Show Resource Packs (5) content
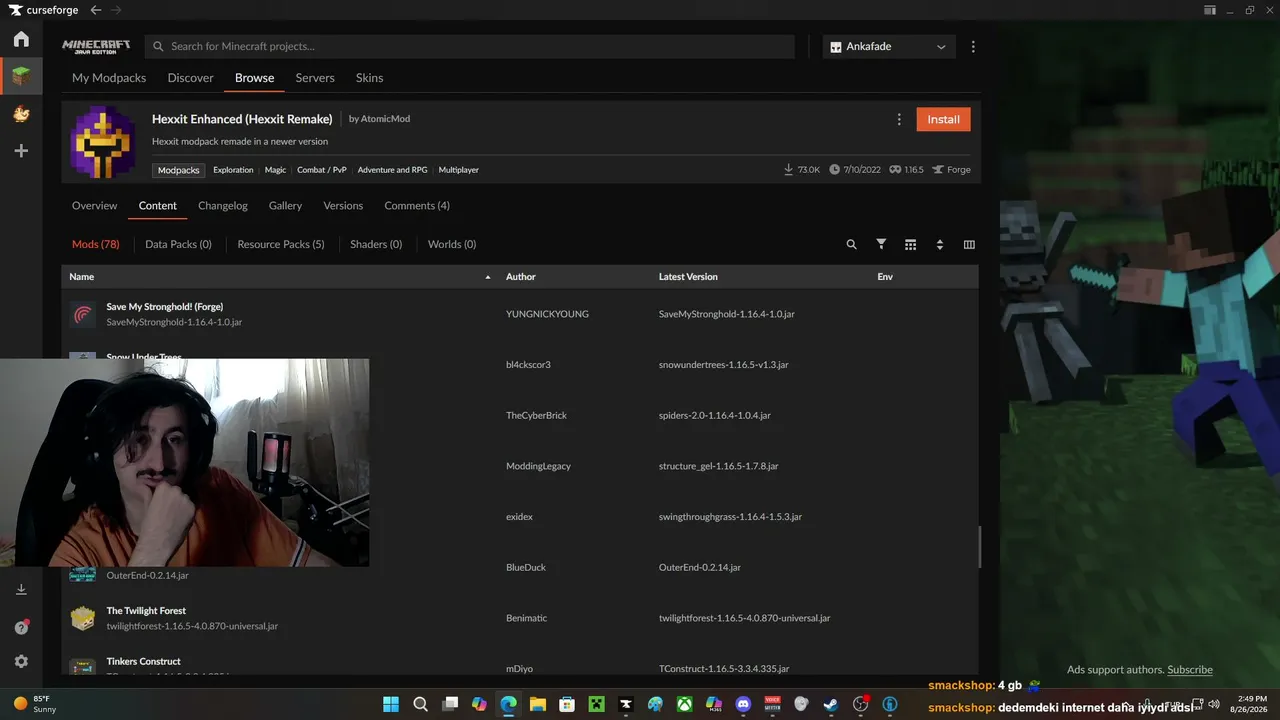 pos(281,245)
